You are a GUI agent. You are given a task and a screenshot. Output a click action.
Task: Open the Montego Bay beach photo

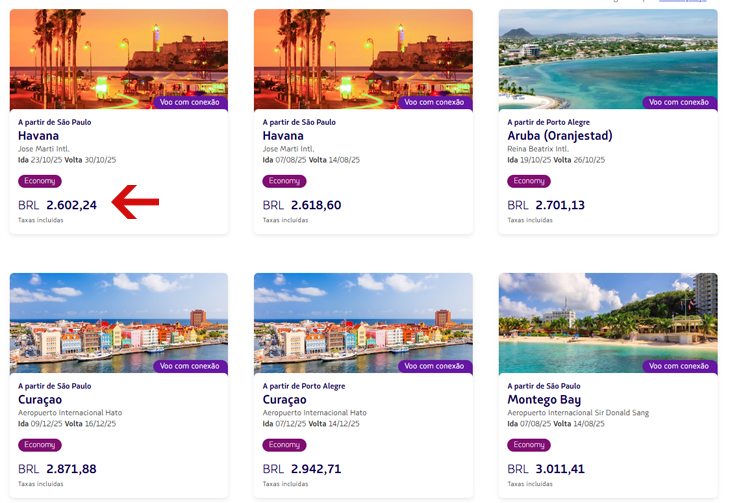(x=608, y=323)
